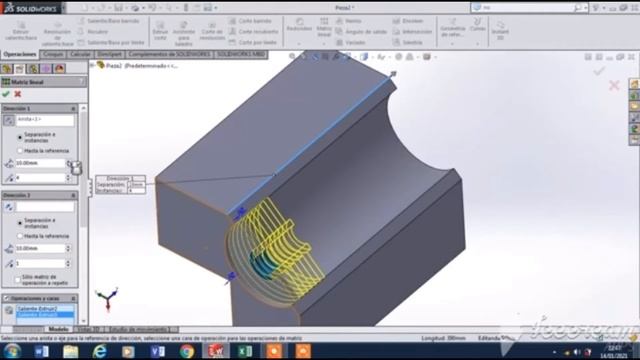Click Matriz lineal tool in ribbon
The image size is (640, 360).
[324, 27]
